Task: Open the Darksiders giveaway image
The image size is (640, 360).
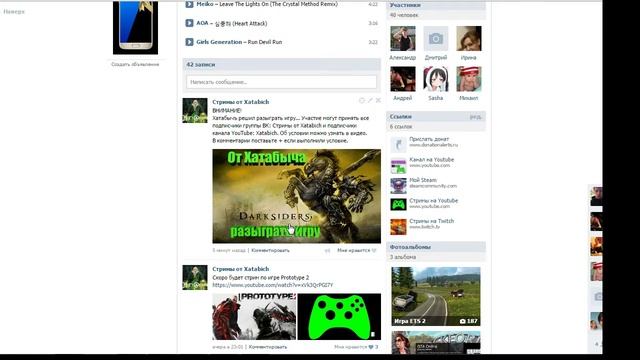Action: click(x=296, y=196)
